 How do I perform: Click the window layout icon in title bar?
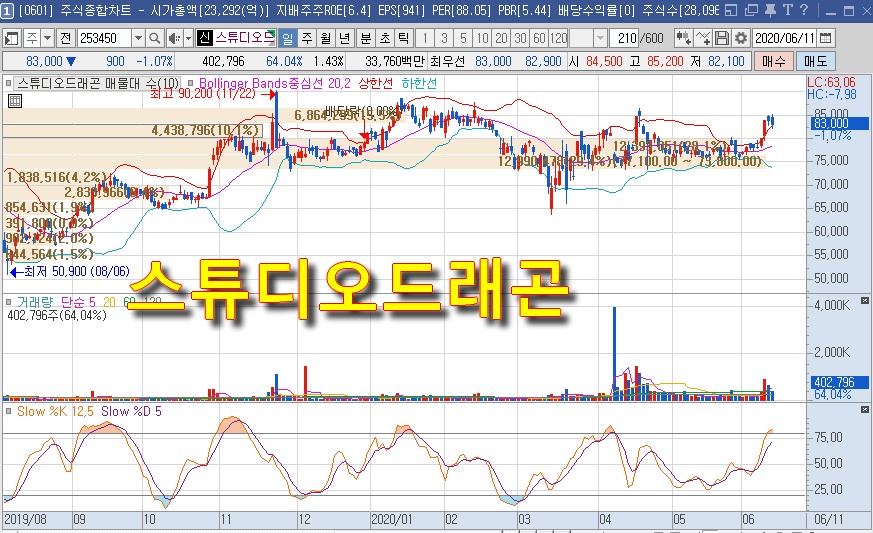732,10
